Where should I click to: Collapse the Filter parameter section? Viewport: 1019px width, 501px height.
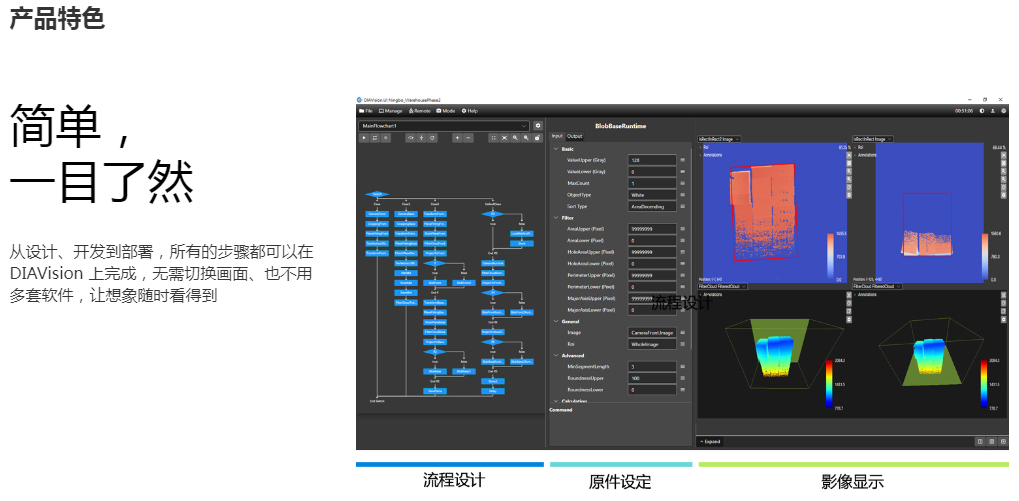pyautogui.click(x=555, y=217)
